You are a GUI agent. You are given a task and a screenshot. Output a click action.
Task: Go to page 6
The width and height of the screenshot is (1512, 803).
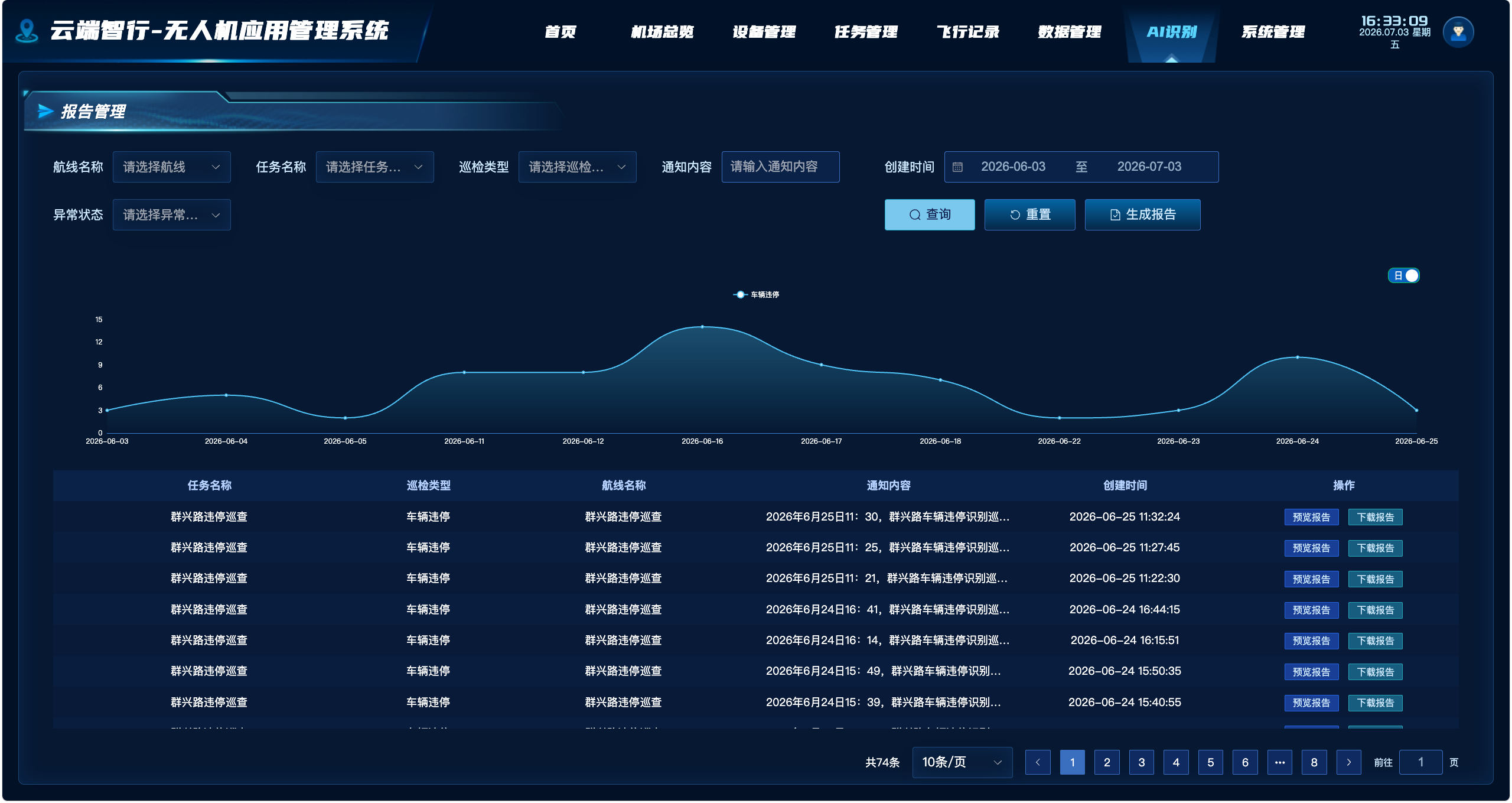(x=1245, y=762)
